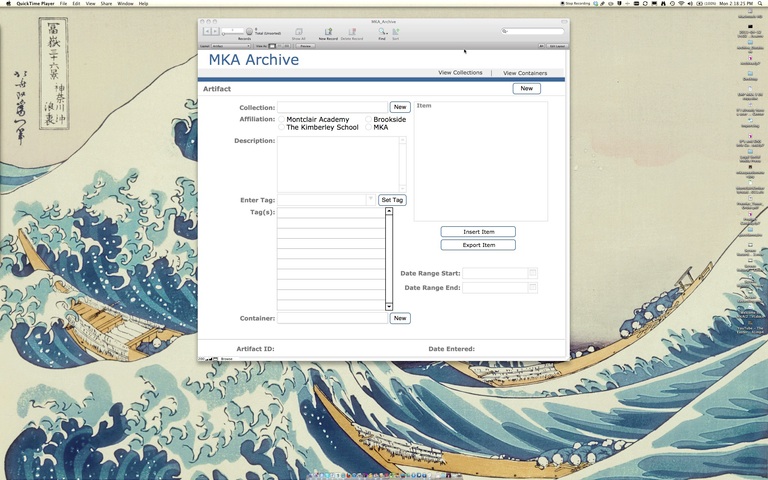Click the Description field scrollbar

click(x=403, y=164)
